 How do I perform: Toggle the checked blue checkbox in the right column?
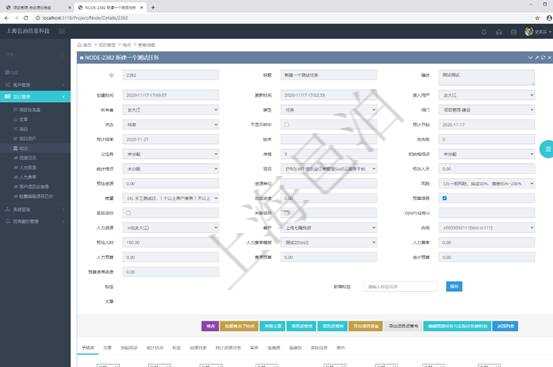444,198
